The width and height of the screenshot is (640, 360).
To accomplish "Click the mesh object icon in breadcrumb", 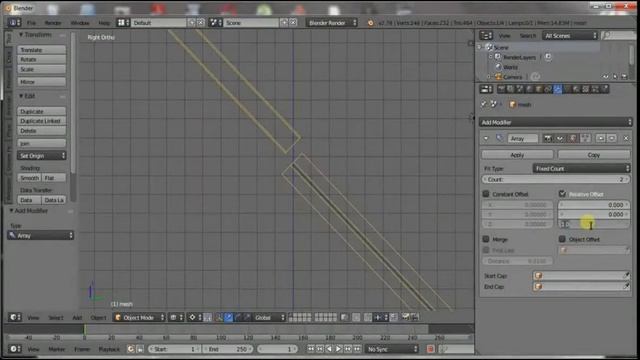I will pos(513,104).
